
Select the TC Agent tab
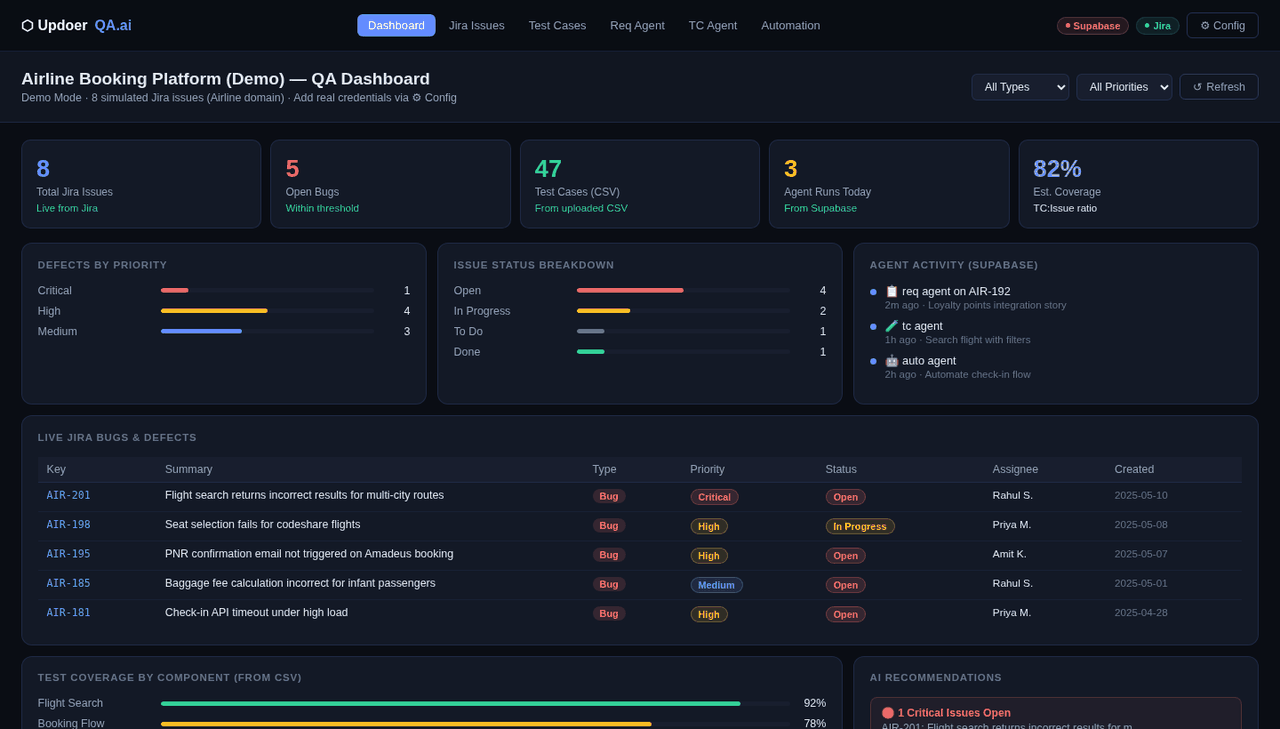[x=713, y=25]
